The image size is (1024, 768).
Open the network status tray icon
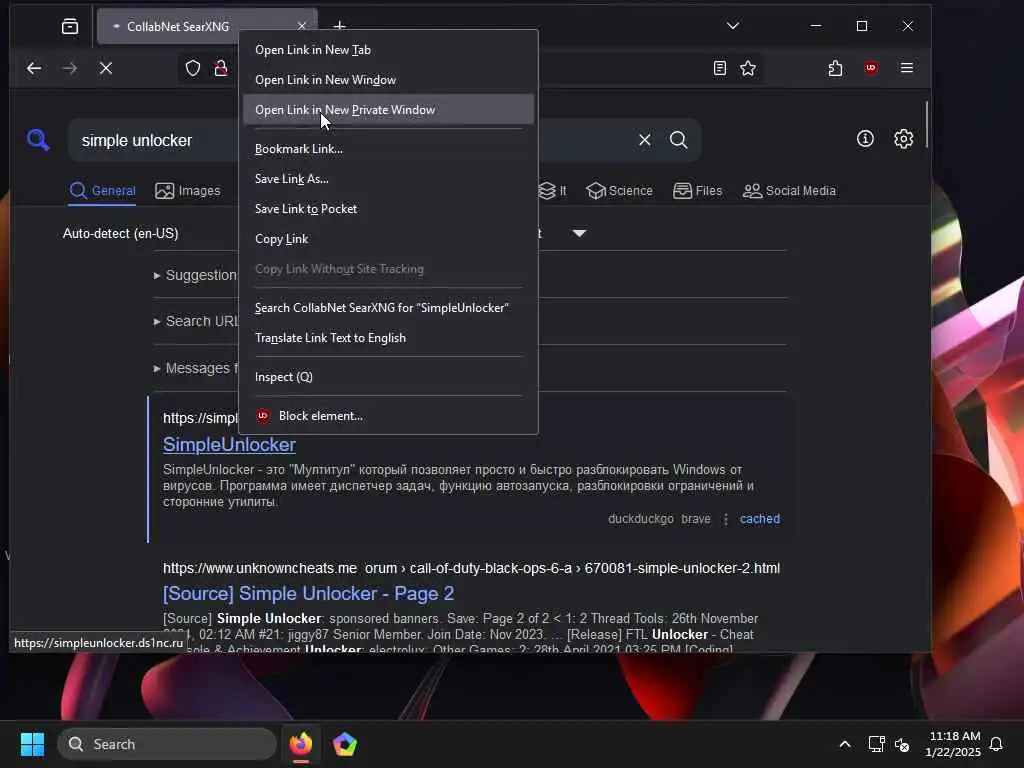876,744
